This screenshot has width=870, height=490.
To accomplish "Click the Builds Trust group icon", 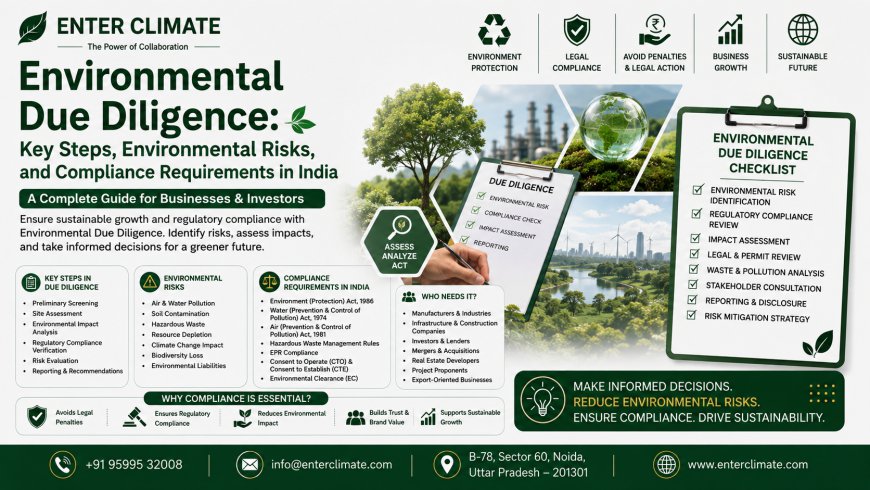I will coord(355,418).
